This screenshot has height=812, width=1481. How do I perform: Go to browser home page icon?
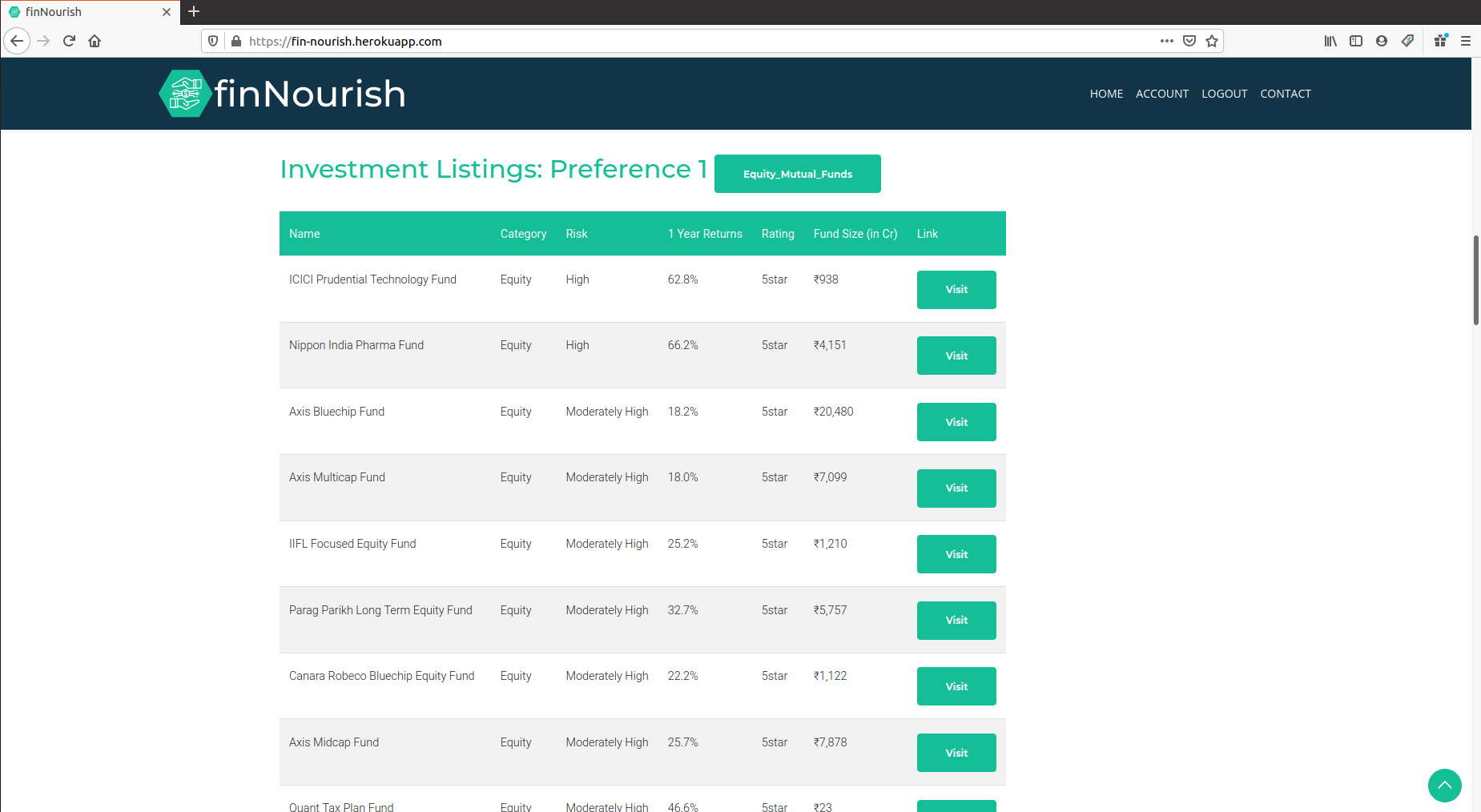pyautogui.click(x=95, y=41)
